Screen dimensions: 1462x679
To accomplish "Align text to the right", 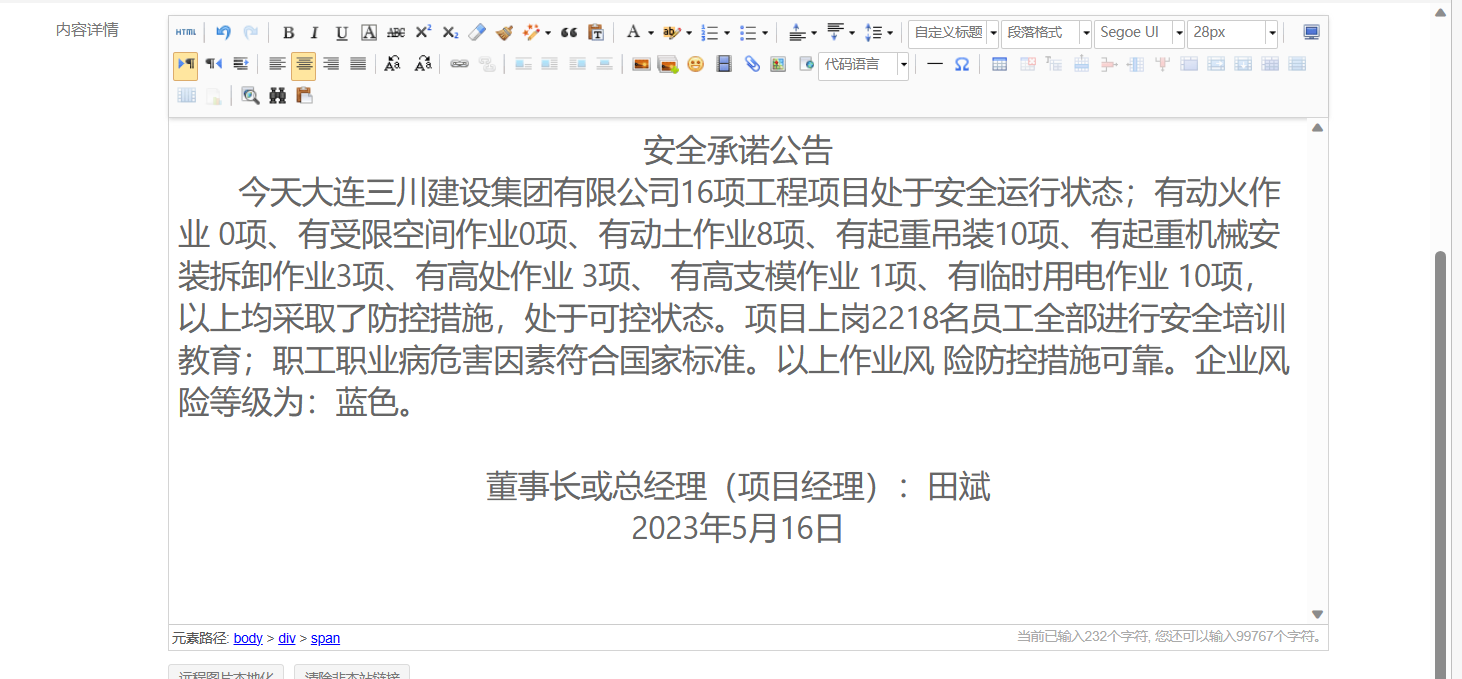I will click(x=331, y=64).
